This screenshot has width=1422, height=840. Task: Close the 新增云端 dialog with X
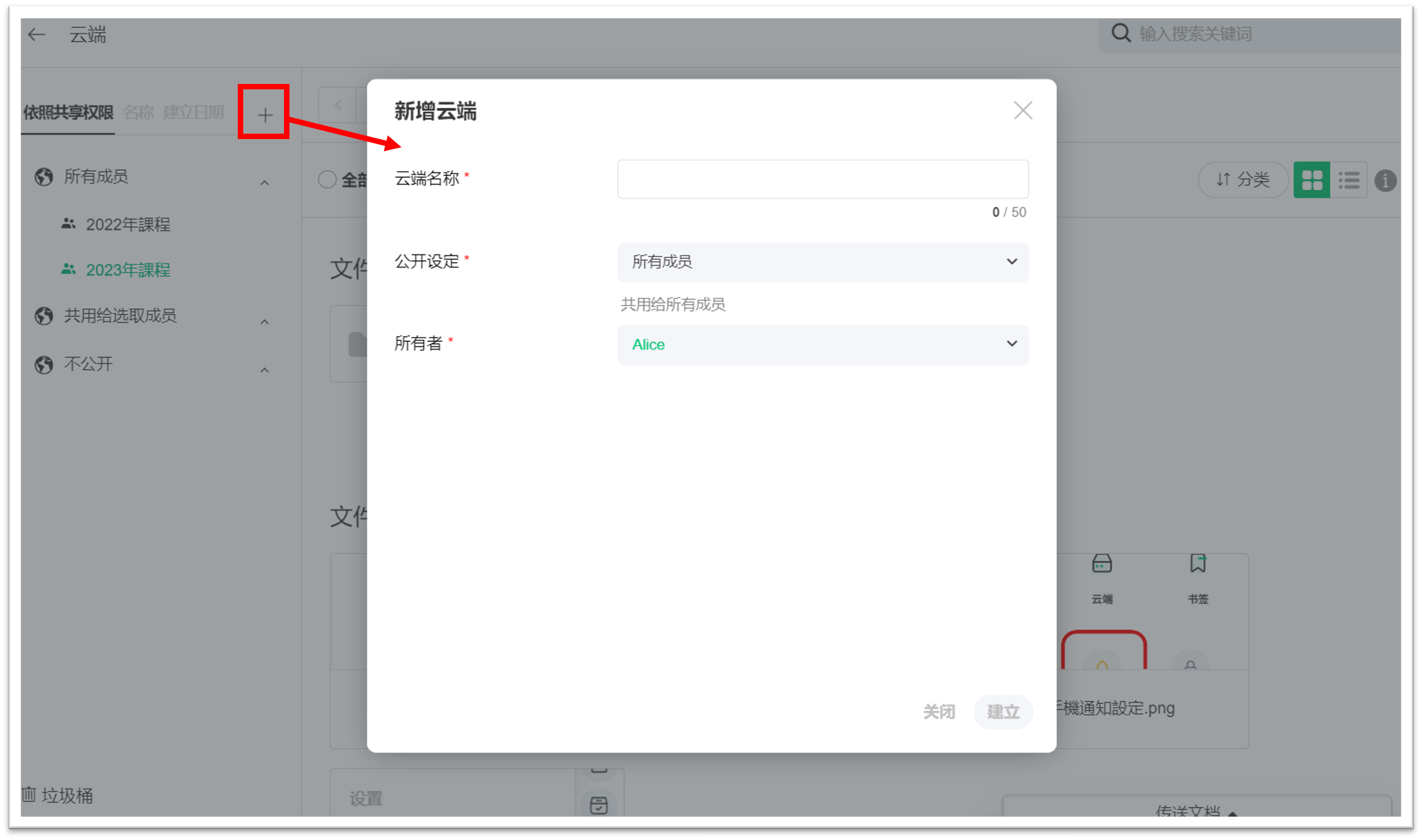pyautogui.click(x=1023, y=111)
